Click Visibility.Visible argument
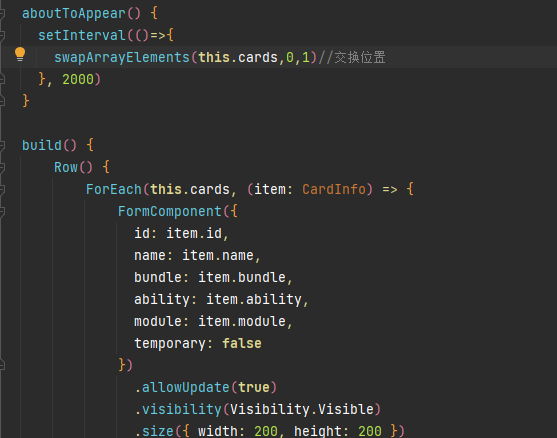Image resolution: width=557 pixels, height=438 pixels. pos(302,410)
